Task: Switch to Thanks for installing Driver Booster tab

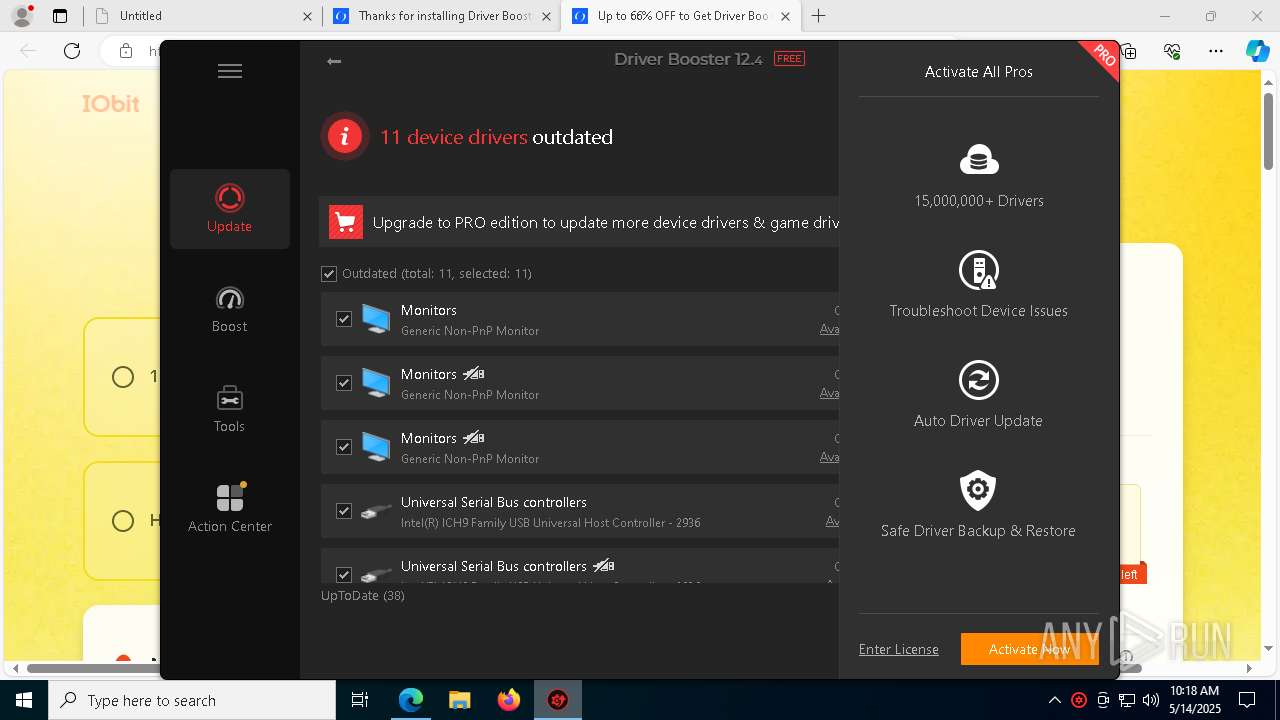Action: (x=442, y=16)
